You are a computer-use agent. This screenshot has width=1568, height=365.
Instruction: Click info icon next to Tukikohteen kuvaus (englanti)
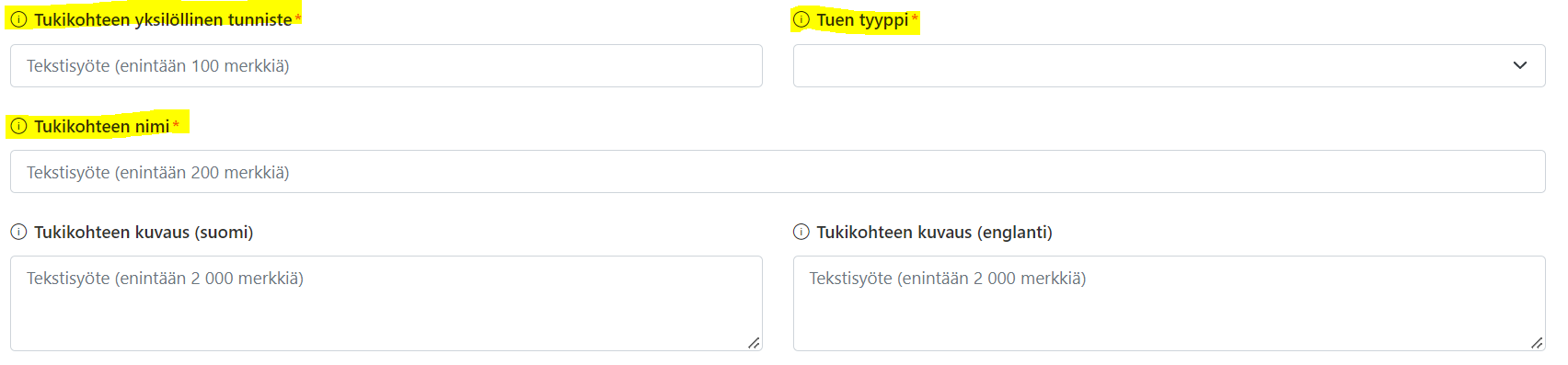click(801, 232)
